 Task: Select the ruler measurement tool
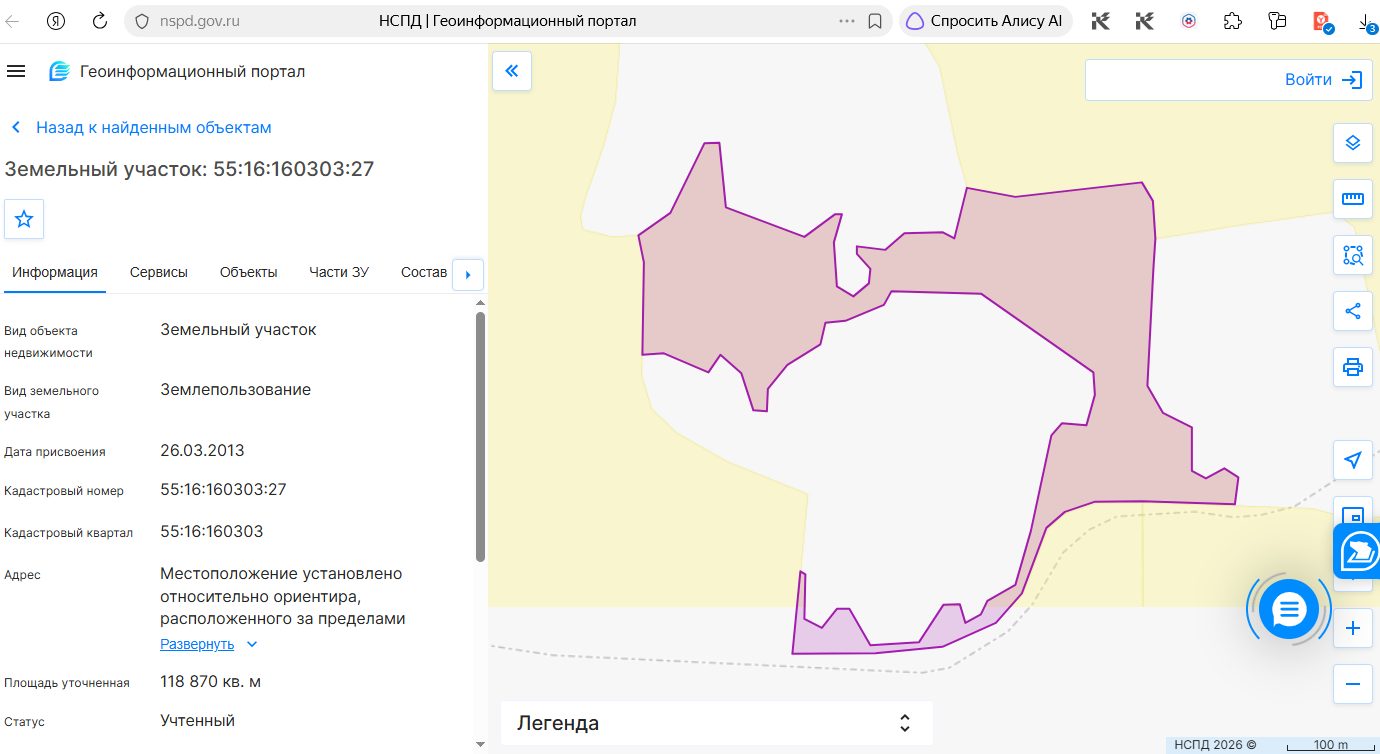tap(1353, 199)
